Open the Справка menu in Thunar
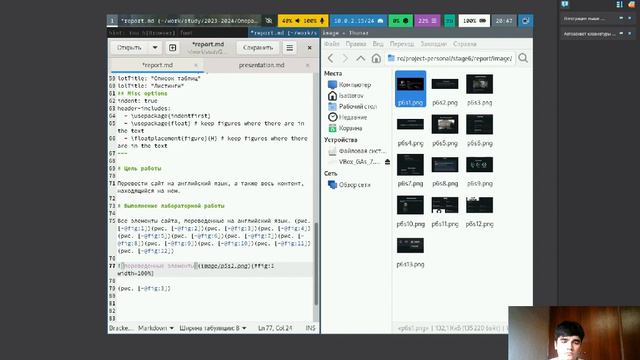This screenshot has height=360, width=640. [x=464, y=44]
